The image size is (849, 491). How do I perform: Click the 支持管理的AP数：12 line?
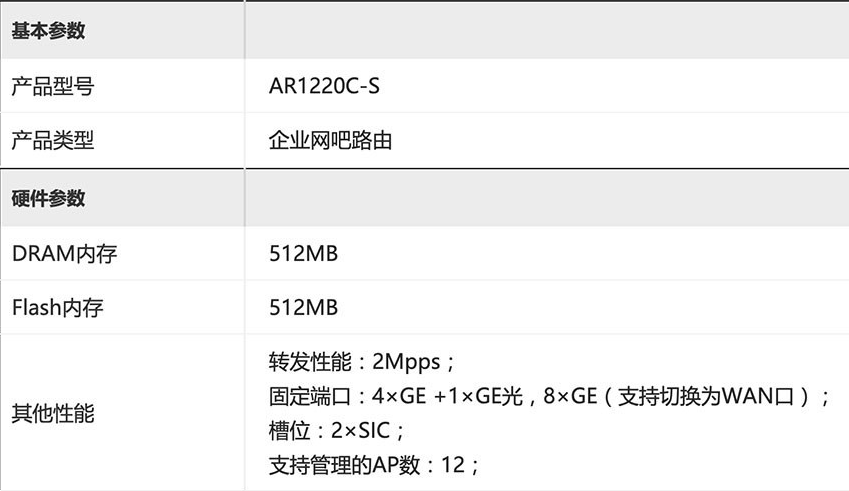point(374,465)
